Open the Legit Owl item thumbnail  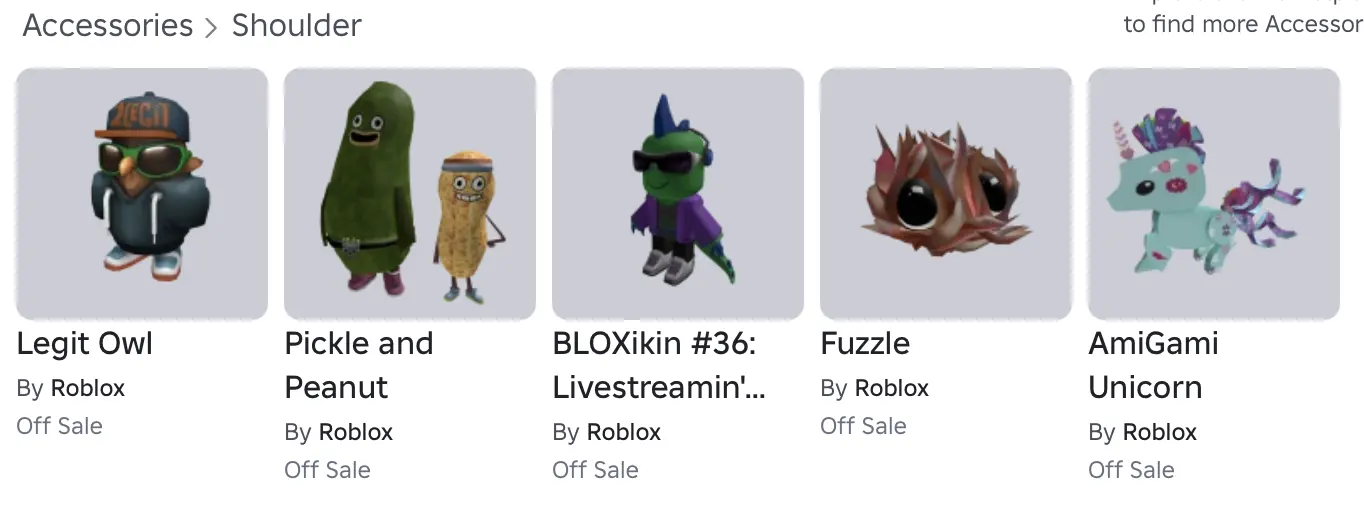pos(142,193)
